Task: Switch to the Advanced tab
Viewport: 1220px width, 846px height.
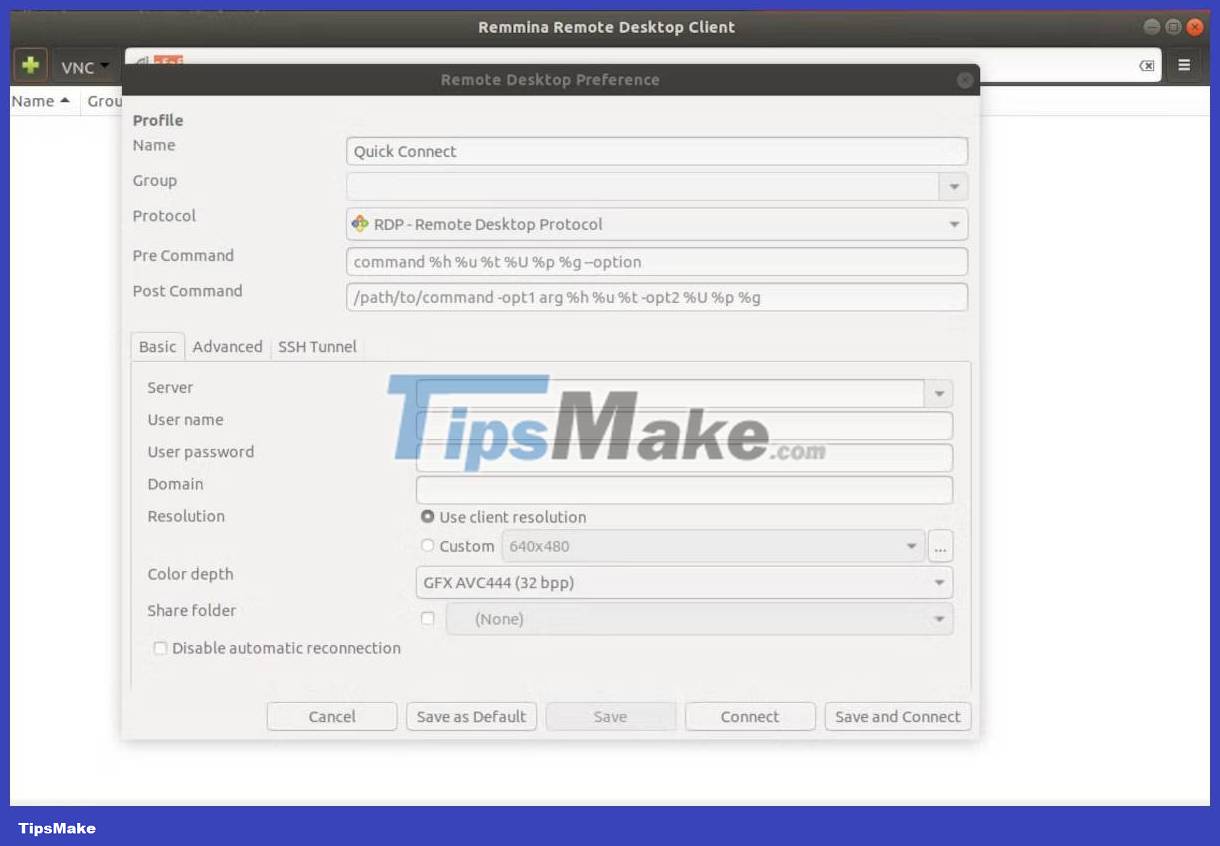Action: tap(227, 347)
